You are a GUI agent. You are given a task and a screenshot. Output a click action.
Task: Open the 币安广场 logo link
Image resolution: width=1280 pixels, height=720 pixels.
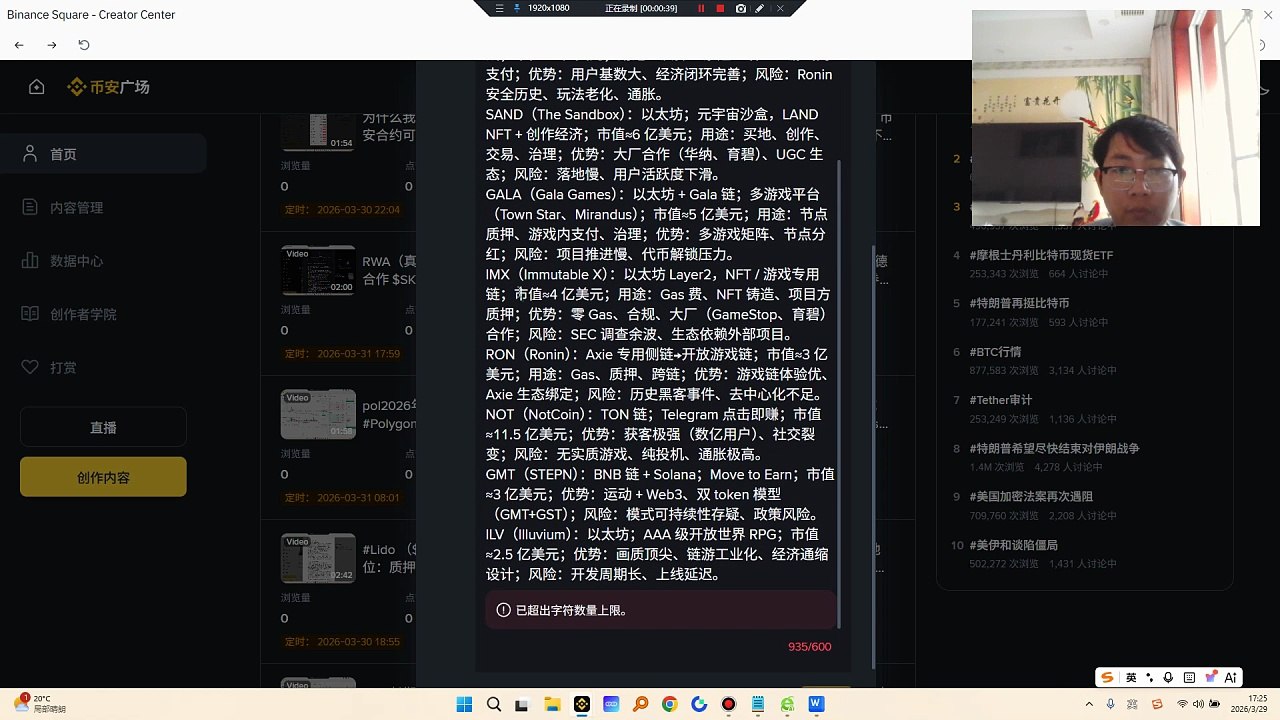108,87
